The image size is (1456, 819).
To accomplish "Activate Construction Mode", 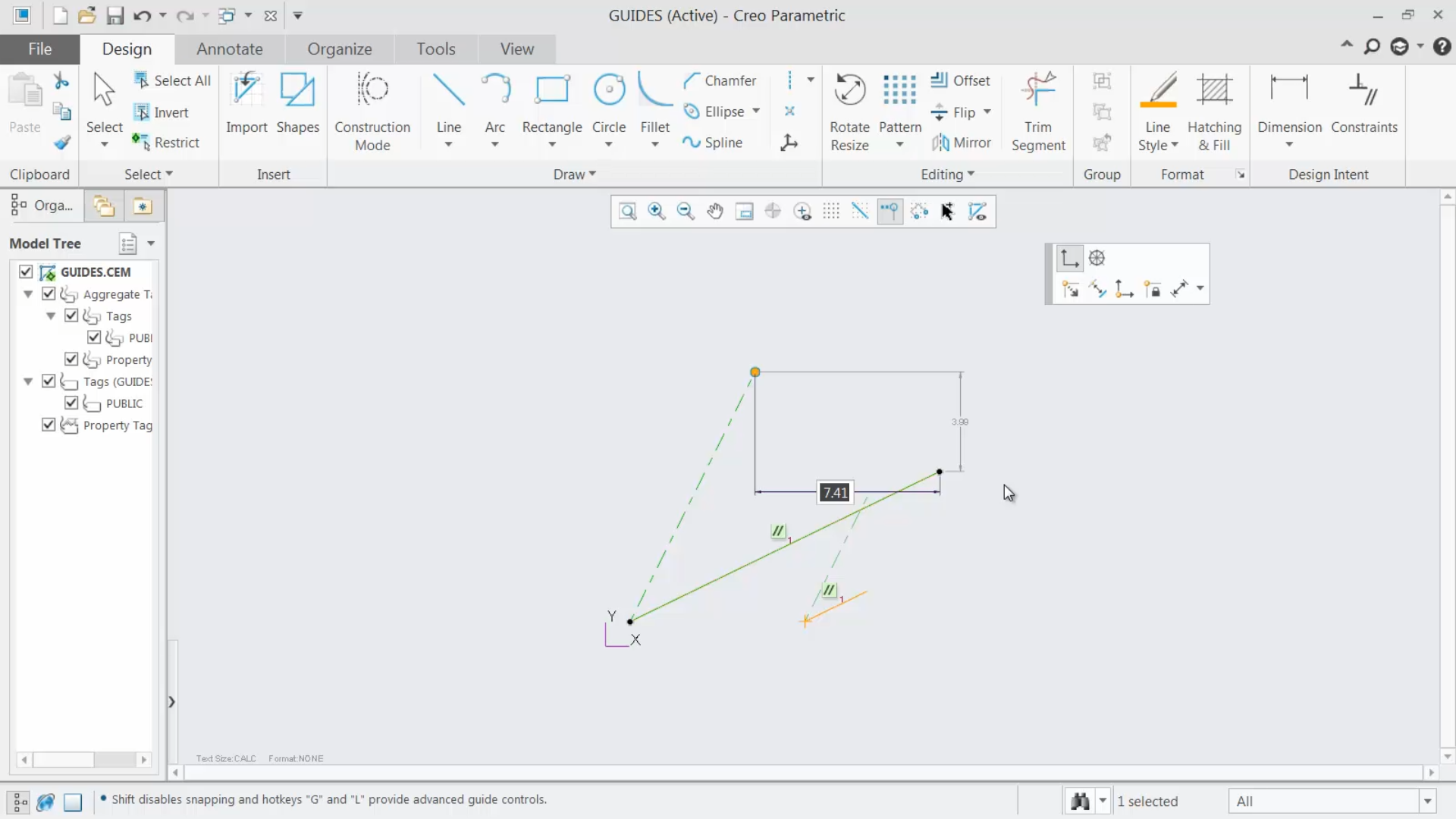I will [x=372, y=112].
